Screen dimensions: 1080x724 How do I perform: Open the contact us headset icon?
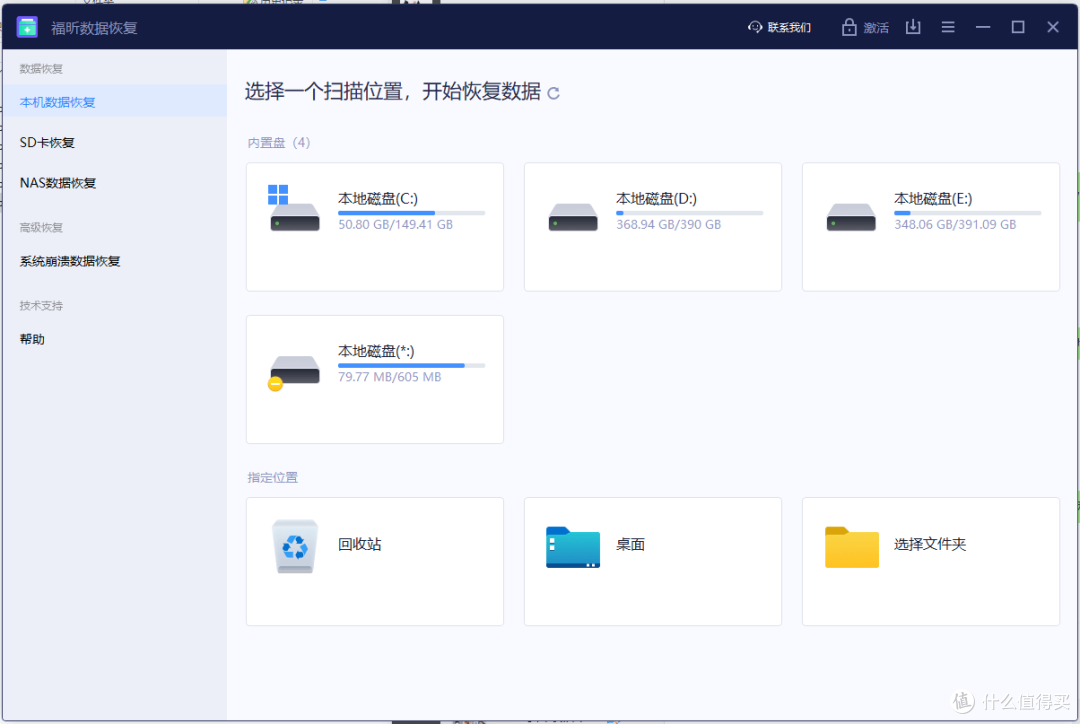(x=755, y=27)
